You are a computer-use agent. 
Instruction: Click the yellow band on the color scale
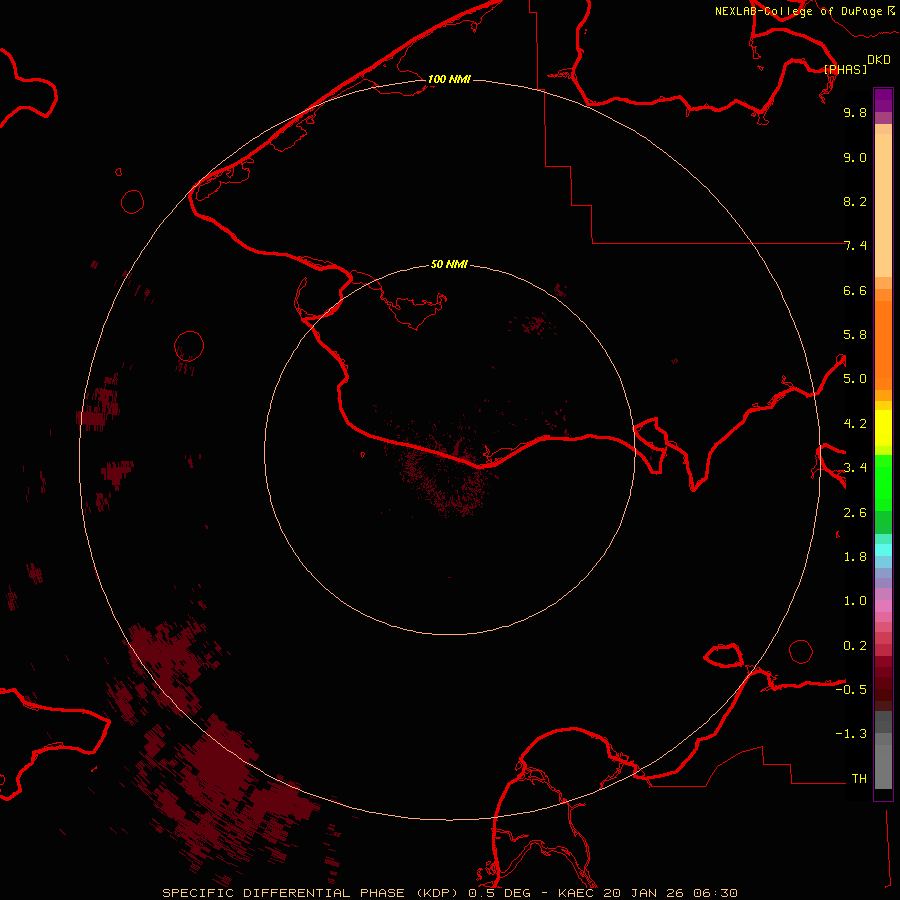coord(883,428)
